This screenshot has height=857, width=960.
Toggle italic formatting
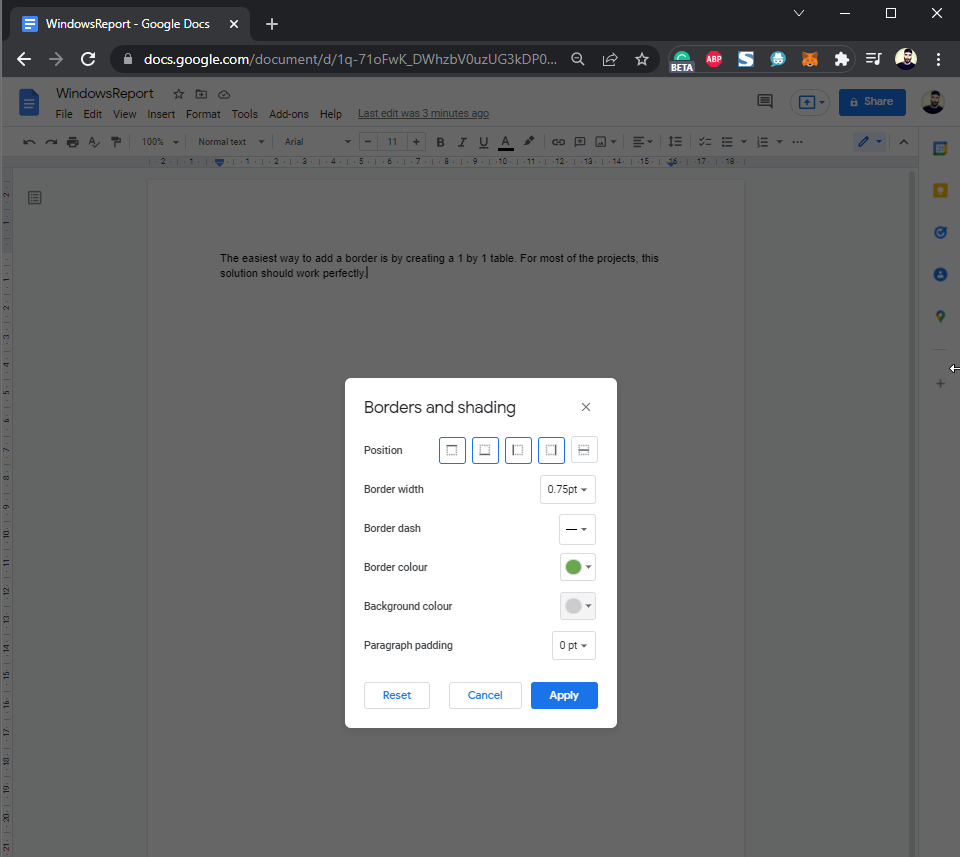462,142
